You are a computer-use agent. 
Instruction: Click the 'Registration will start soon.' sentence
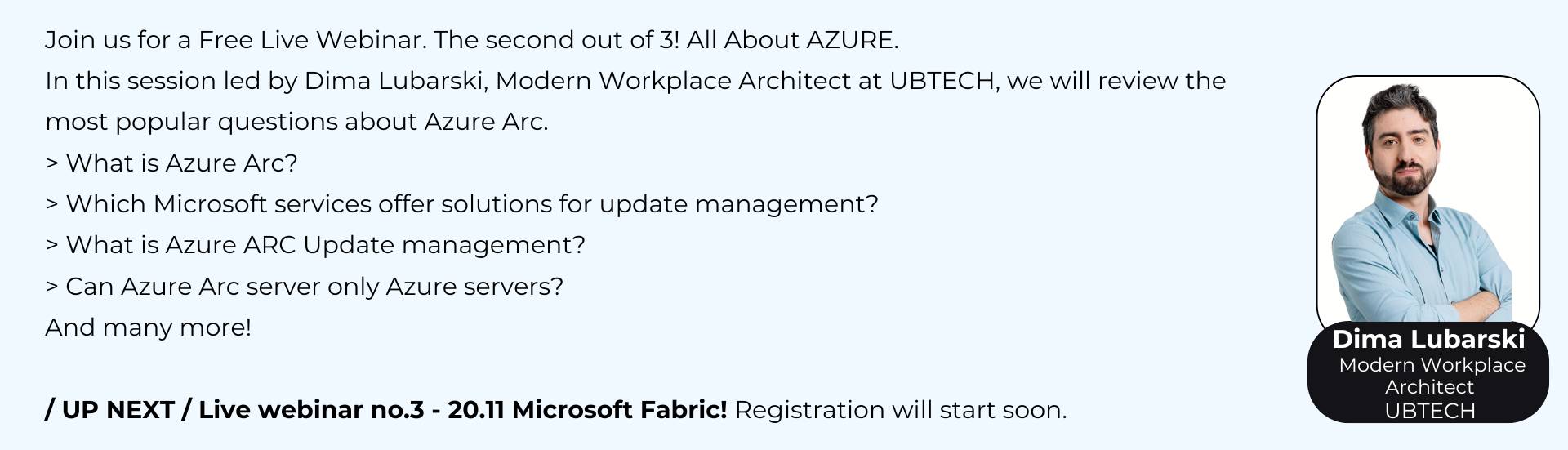[x=901, y=410]
